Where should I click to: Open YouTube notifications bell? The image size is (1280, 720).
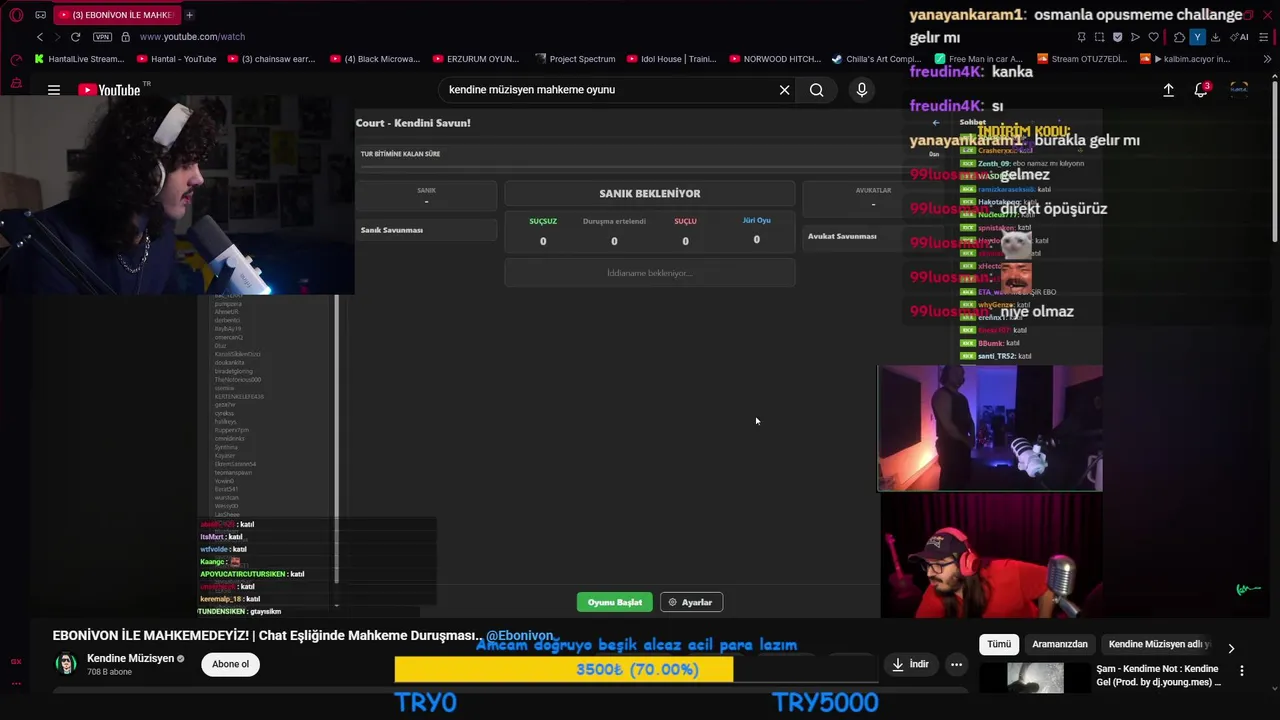click(x=1201, y=90)
